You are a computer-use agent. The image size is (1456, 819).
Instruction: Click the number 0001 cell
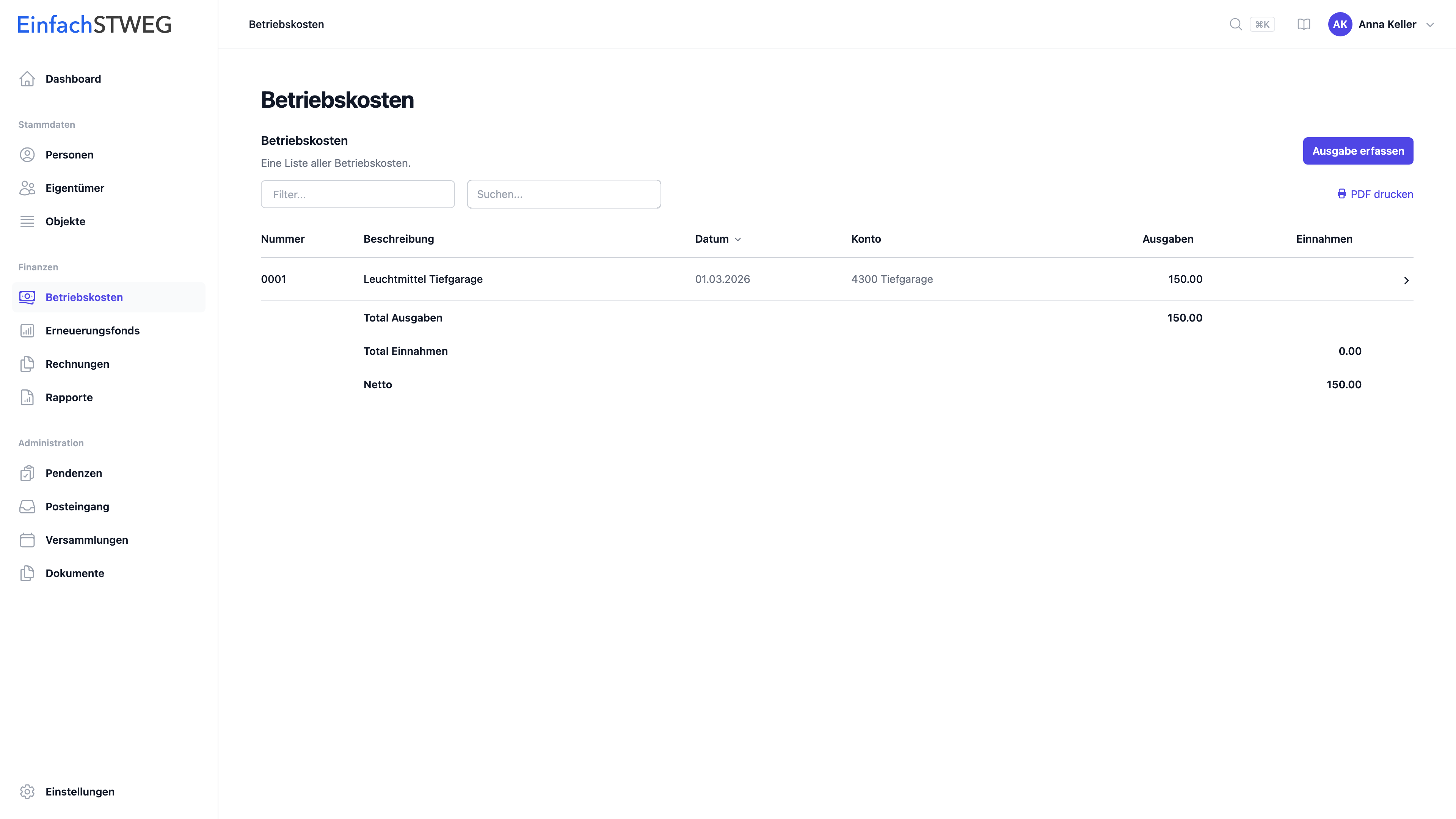pyautogui.click(x=273, y=279)
